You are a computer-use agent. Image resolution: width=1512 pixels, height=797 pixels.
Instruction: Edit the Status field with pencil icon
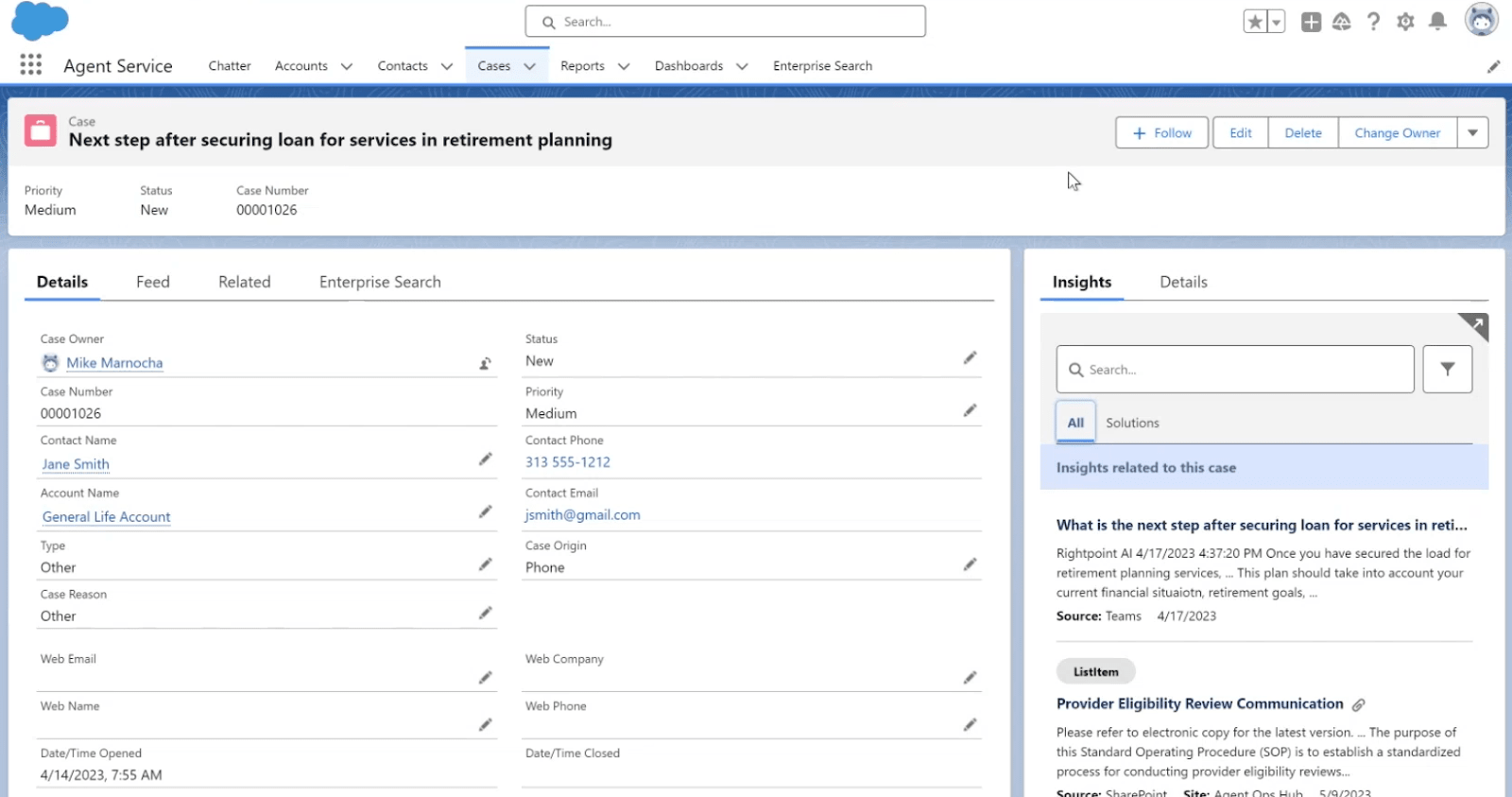[970, 358]
